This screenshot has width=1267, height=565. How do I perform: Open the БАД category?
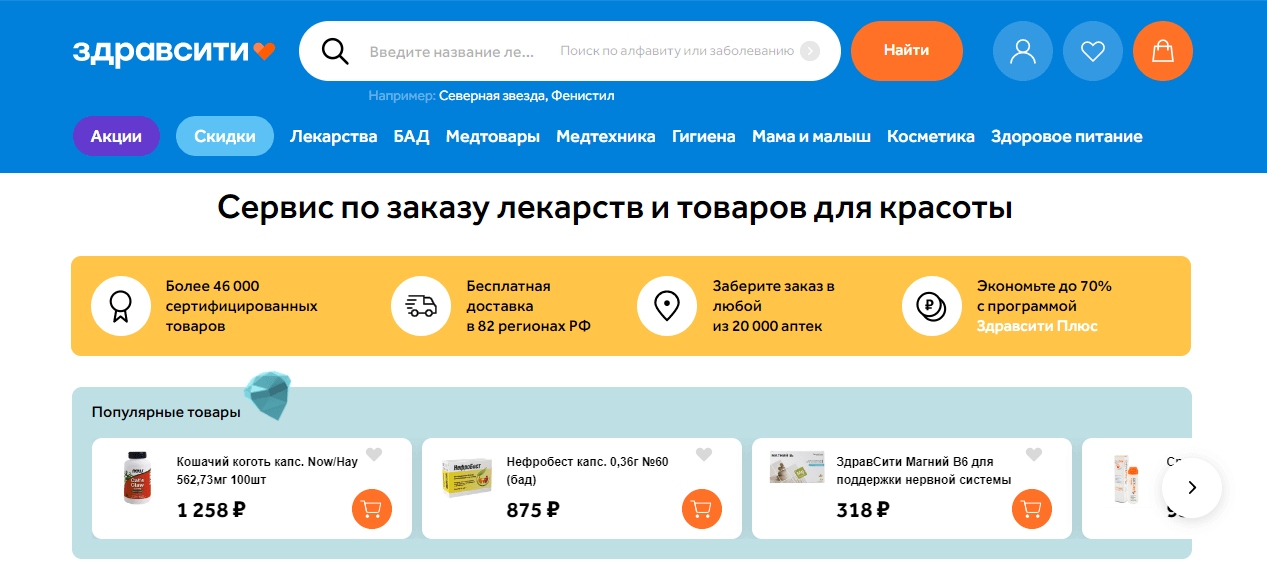pos(412,137)
